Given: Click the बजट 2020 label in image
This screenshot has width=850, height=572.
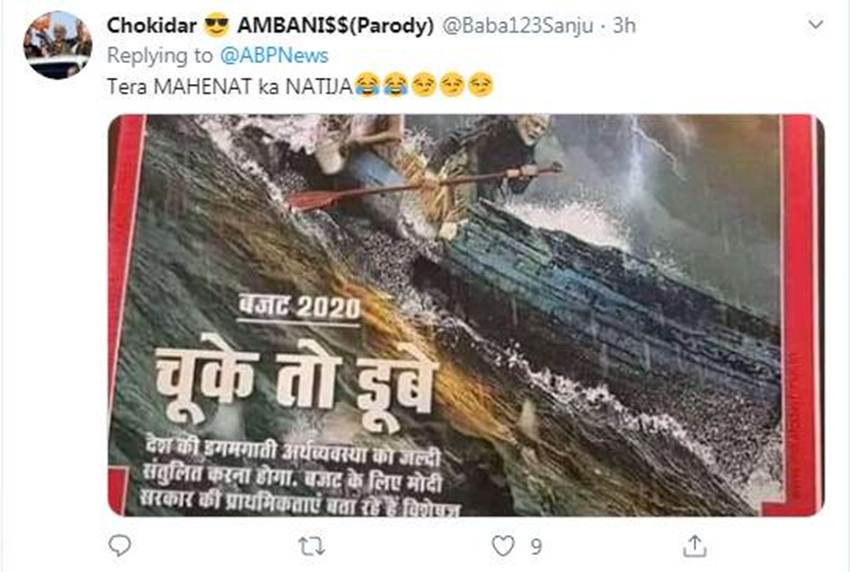Looking at the screenshot, I should tap(299, 308).
